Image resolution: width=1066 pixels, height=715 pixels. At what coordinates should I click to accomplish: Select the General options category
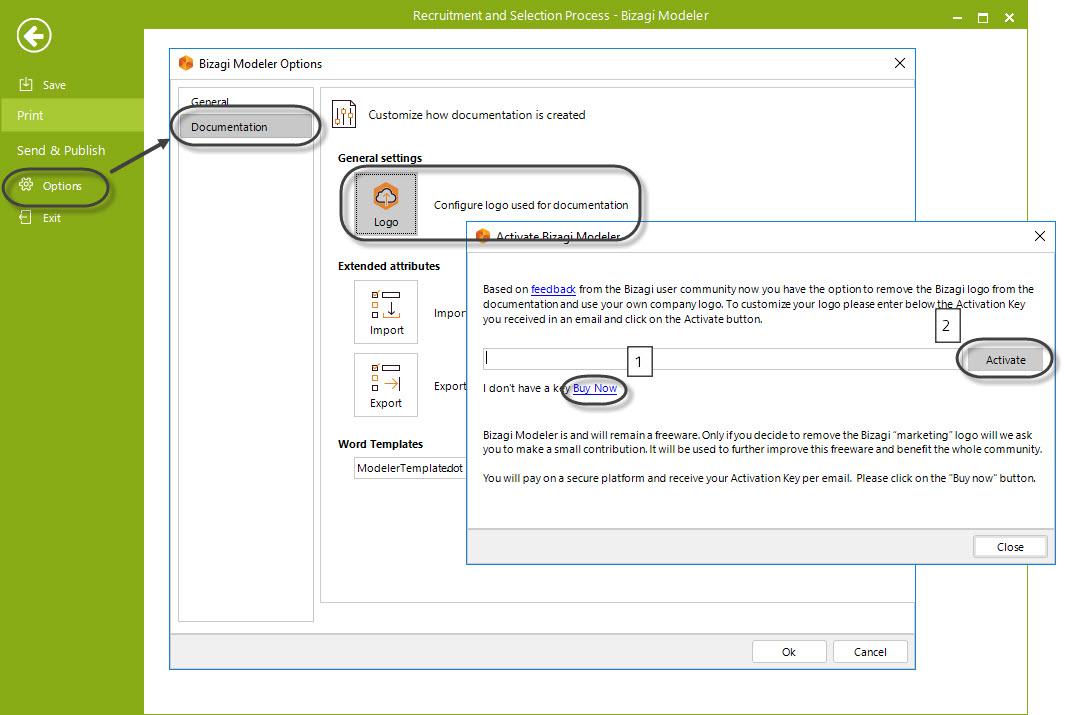pyautogui.click(x=209, y=101)
